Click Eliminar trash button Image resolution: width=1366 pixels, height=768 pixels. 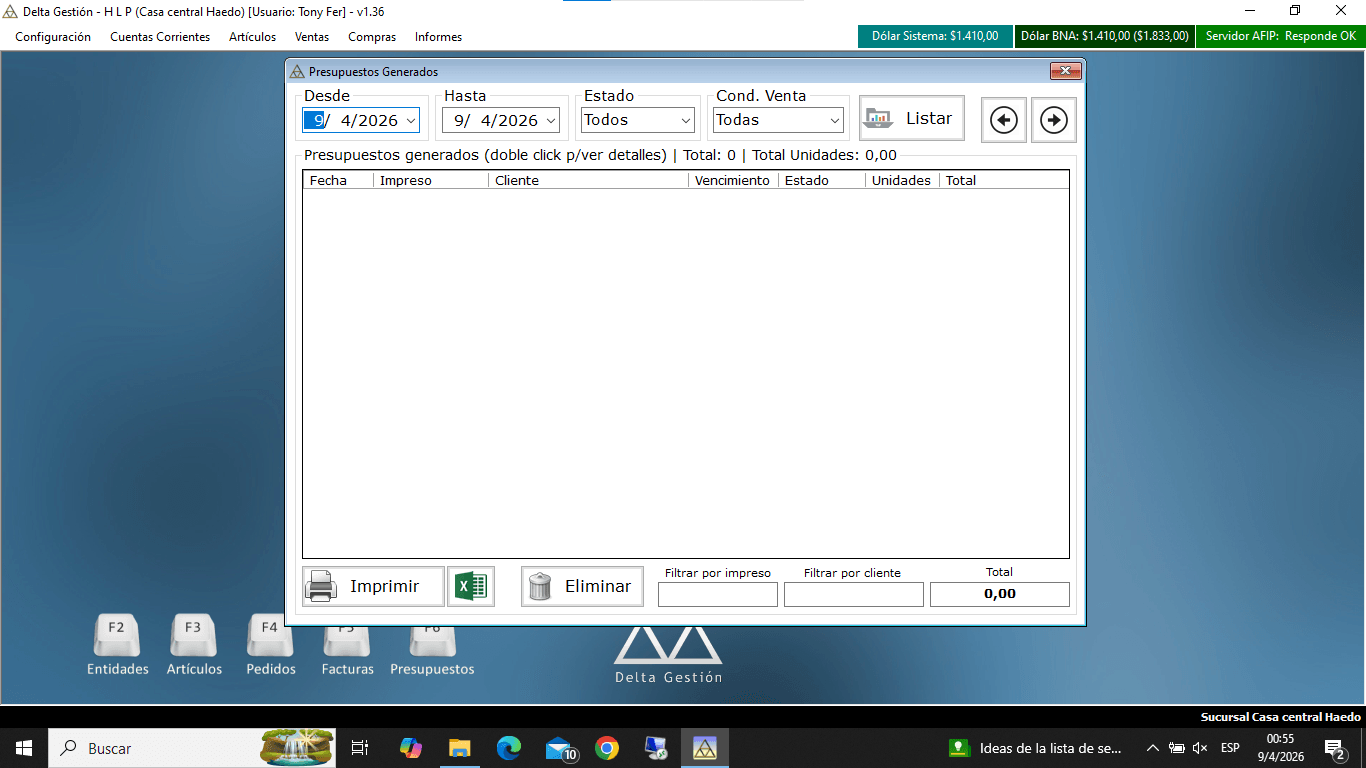click(581, 587)
